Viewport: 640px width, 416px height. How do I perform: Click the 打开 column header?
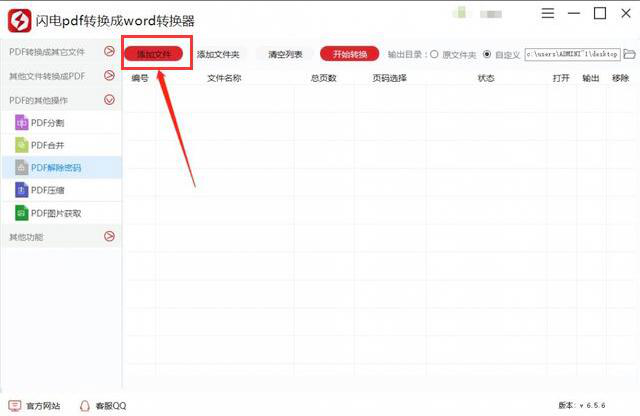click(561, 78)
